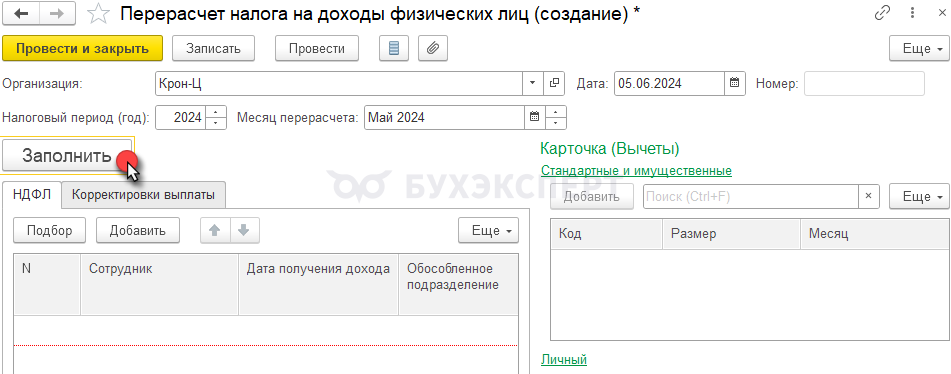This screenshot has height=374, width=951.
Task: Clear the search field with X
Action: (868, 196)
